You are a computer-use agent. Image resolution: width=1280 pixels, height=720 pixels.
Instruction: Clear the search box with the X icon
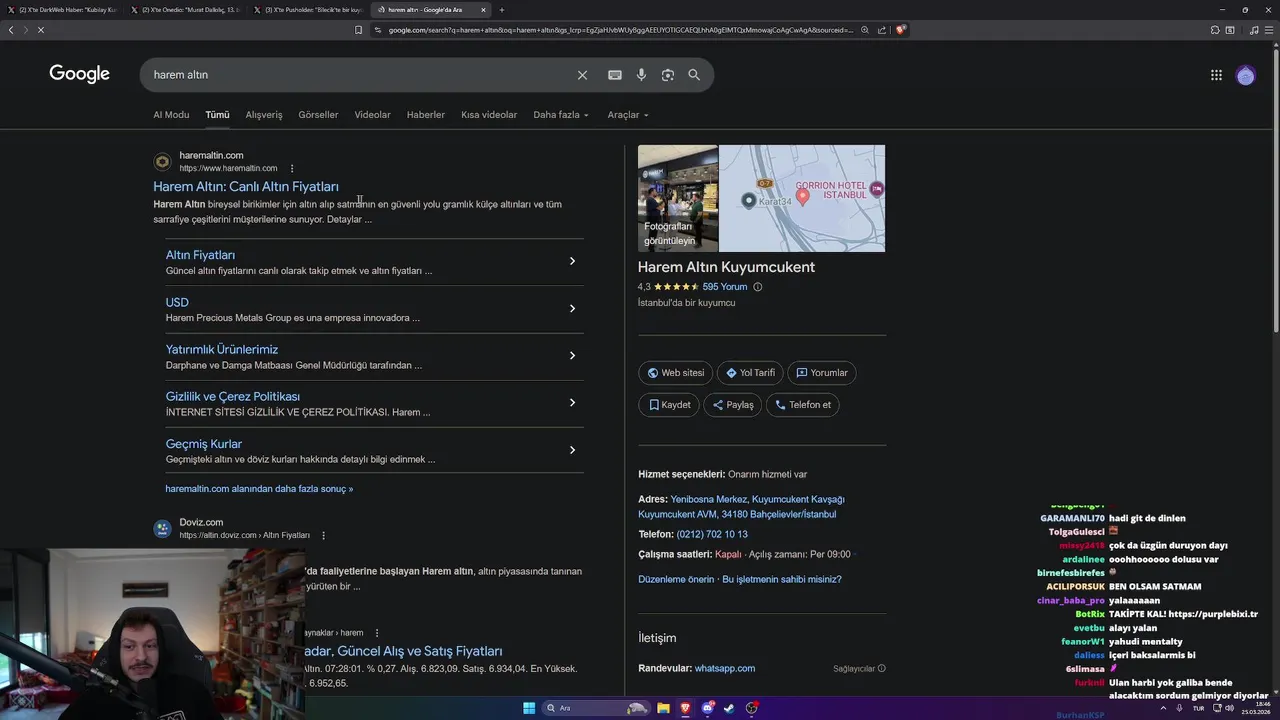pyautogui.click(x=582, y=75)
